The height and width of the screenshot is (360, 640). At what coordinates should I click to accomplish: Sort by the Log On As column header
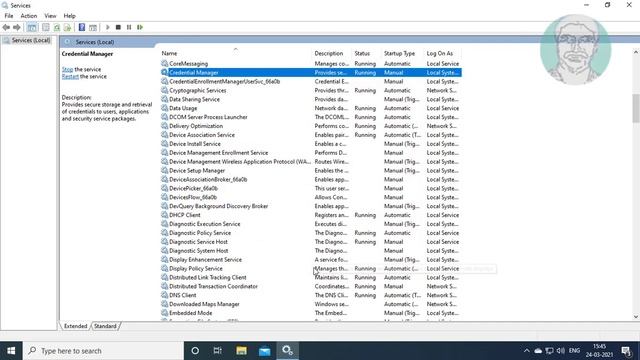coord(443,53)
